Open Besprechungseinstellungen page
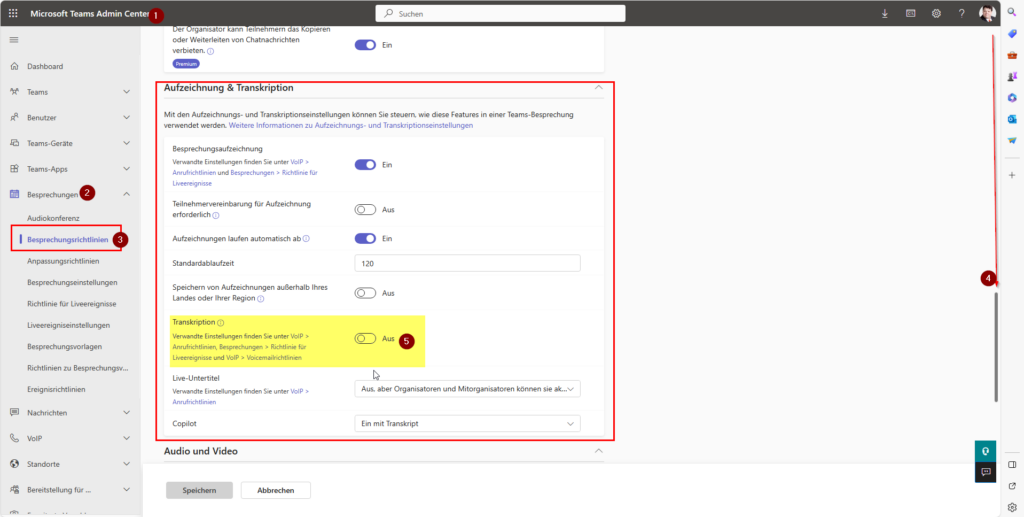The width and height of the screenshot is (1024, 517). [x=70, y=283]
